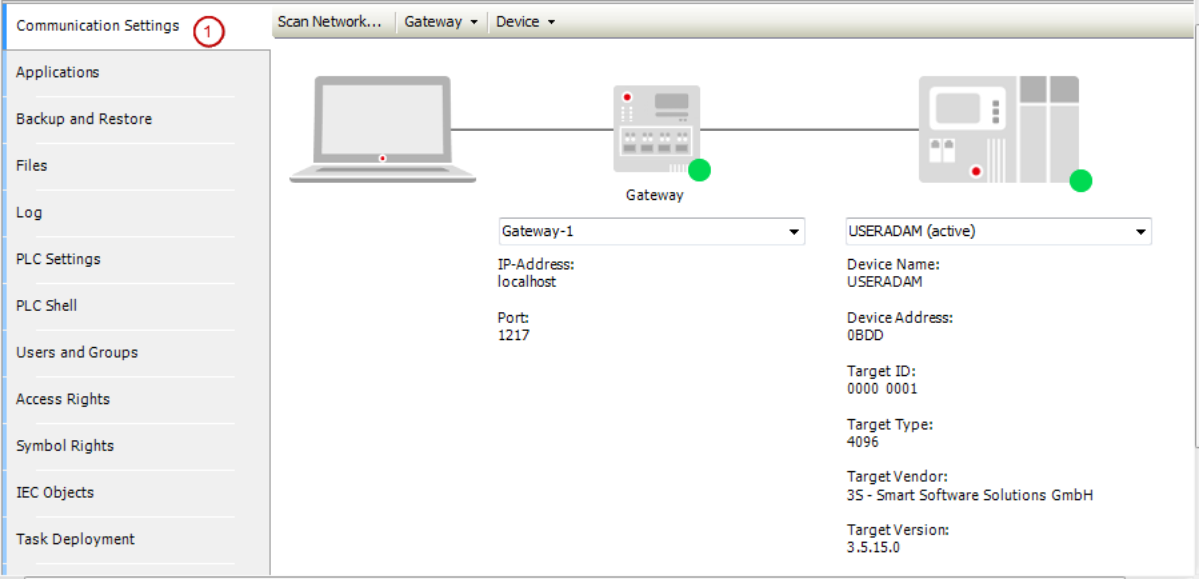
Task: Select the Symbol Rights tab
Action: [x=136, y=446]
